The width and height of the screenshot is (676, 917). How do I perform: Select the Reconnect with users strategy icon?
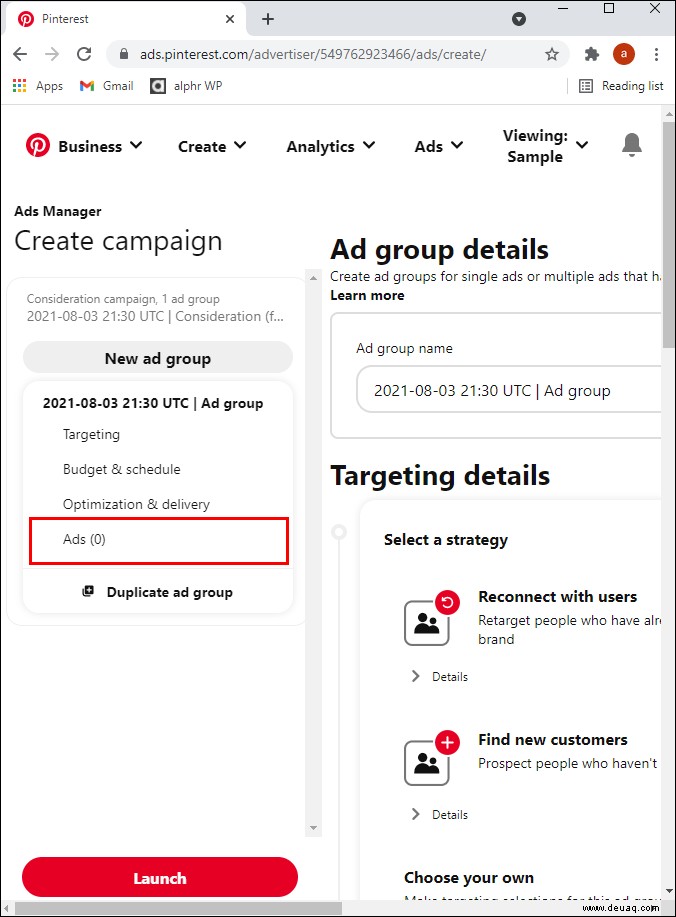[x=432, y=618]
